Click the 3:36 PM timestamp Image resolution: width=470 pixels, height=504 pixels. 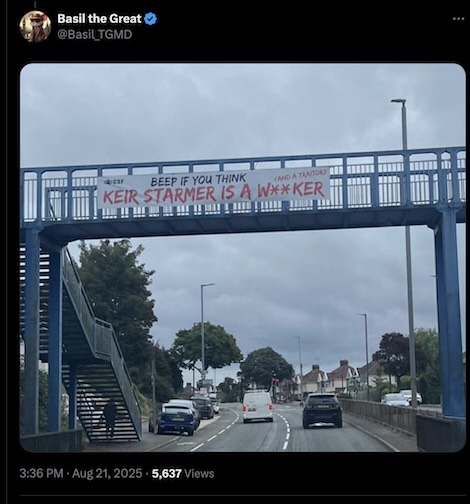(x=41, y=473)
